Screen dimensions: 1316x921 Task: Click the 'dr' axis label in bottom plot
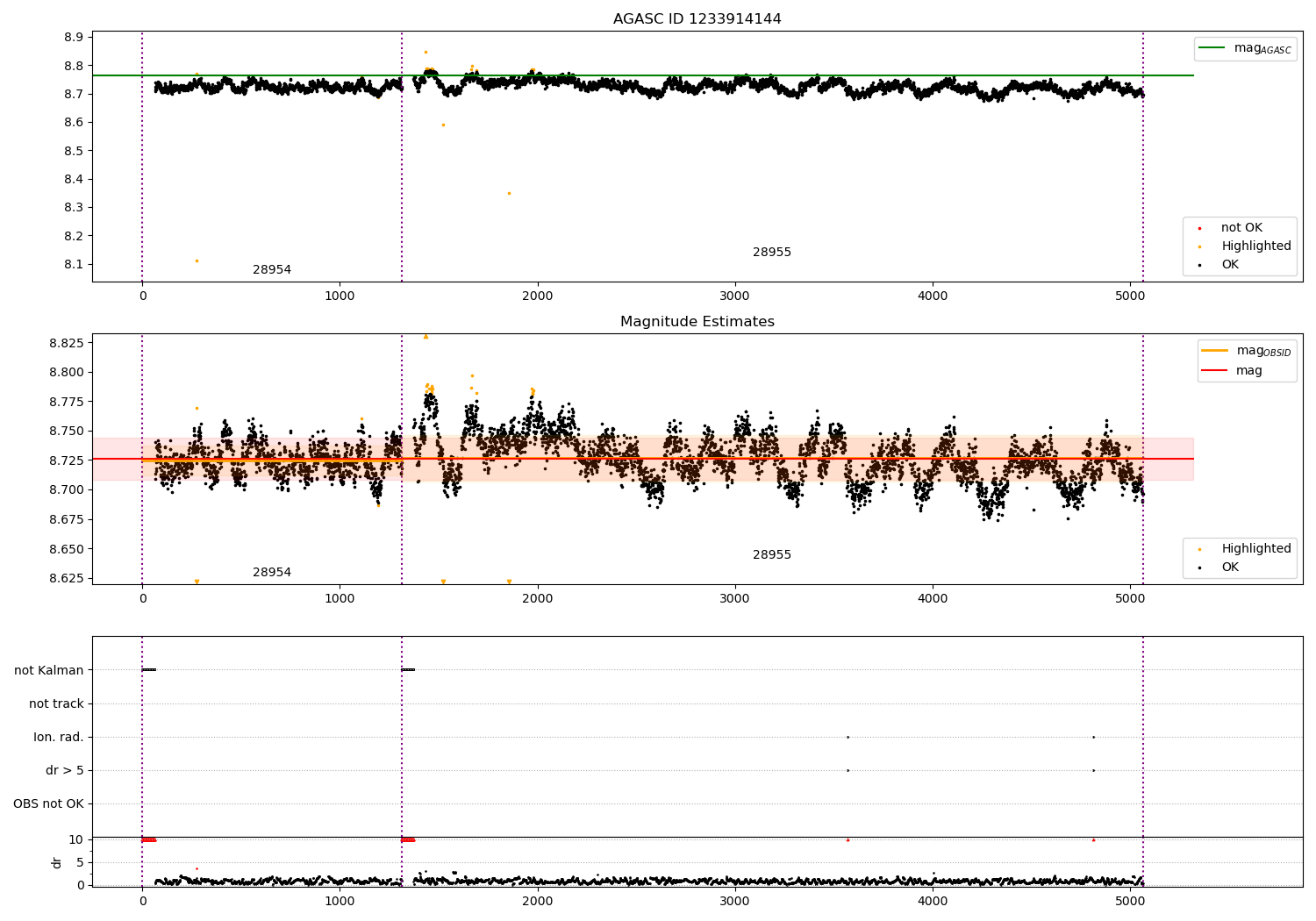(57, 862)
